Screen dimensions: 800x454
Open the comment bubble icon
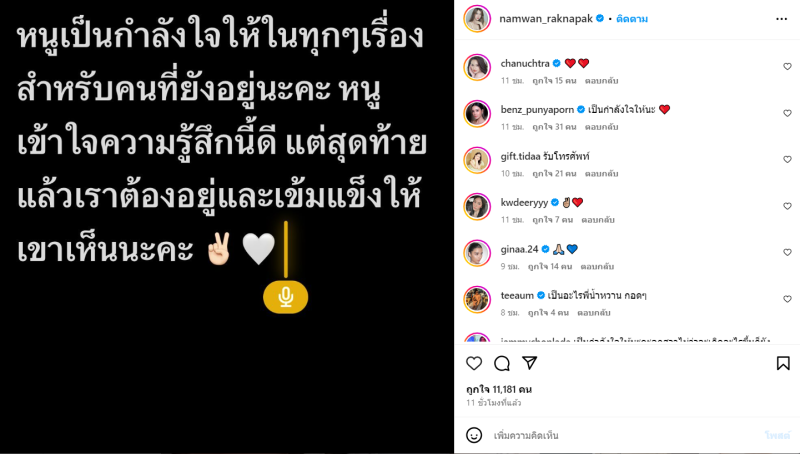502,363
